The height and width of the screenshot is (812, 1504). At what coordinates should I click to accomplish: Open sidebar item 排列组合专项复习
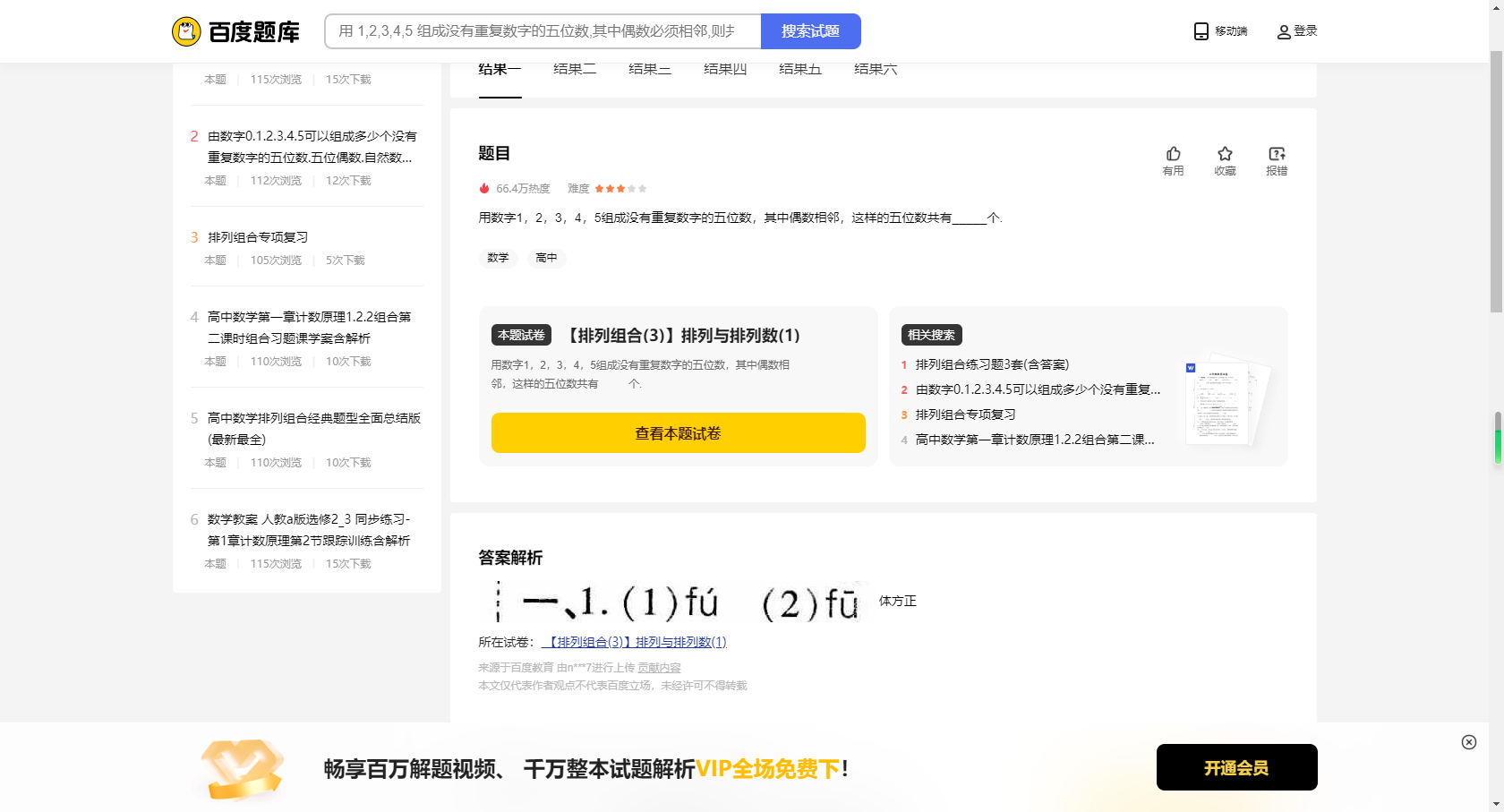point(258,237)
